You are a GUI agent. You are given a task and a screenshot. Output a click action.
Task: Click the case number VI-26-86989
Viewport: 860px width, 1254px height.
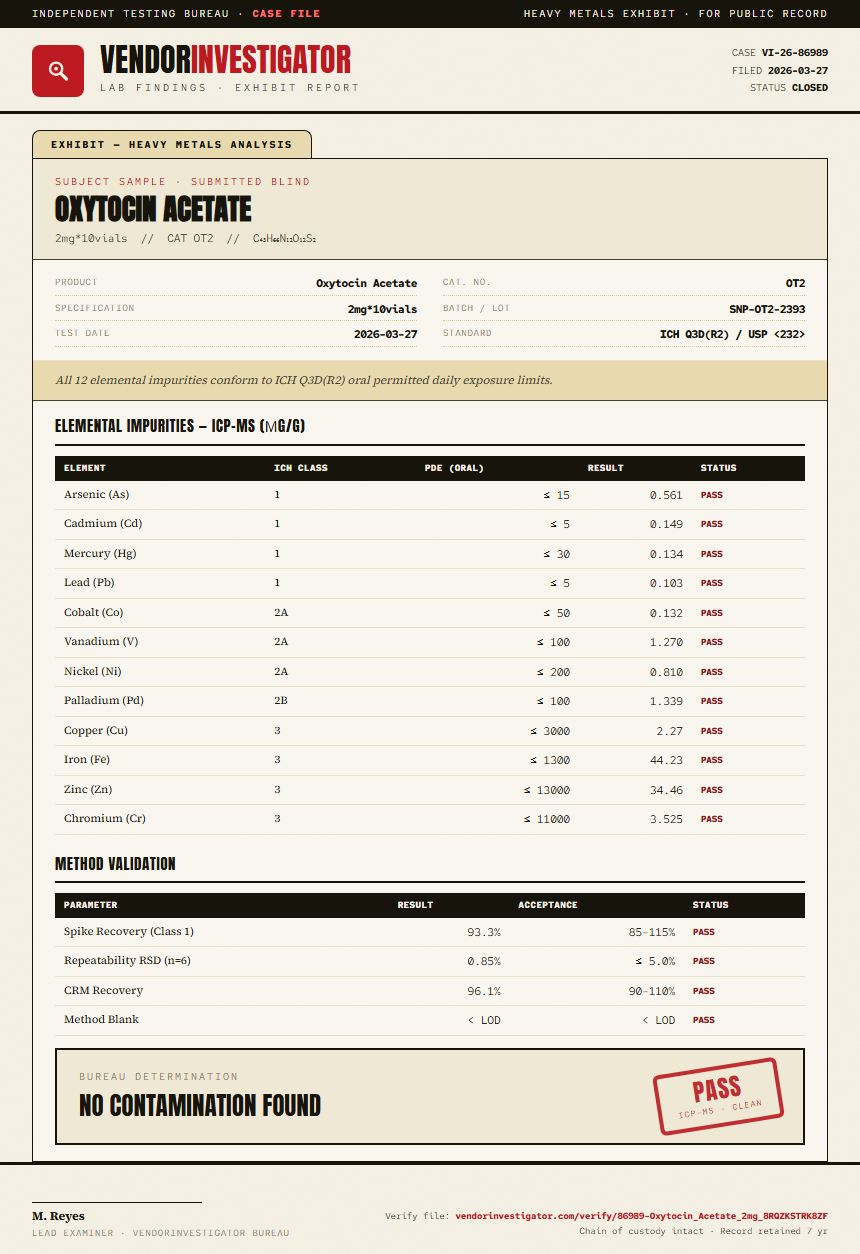tap(795, 53)
